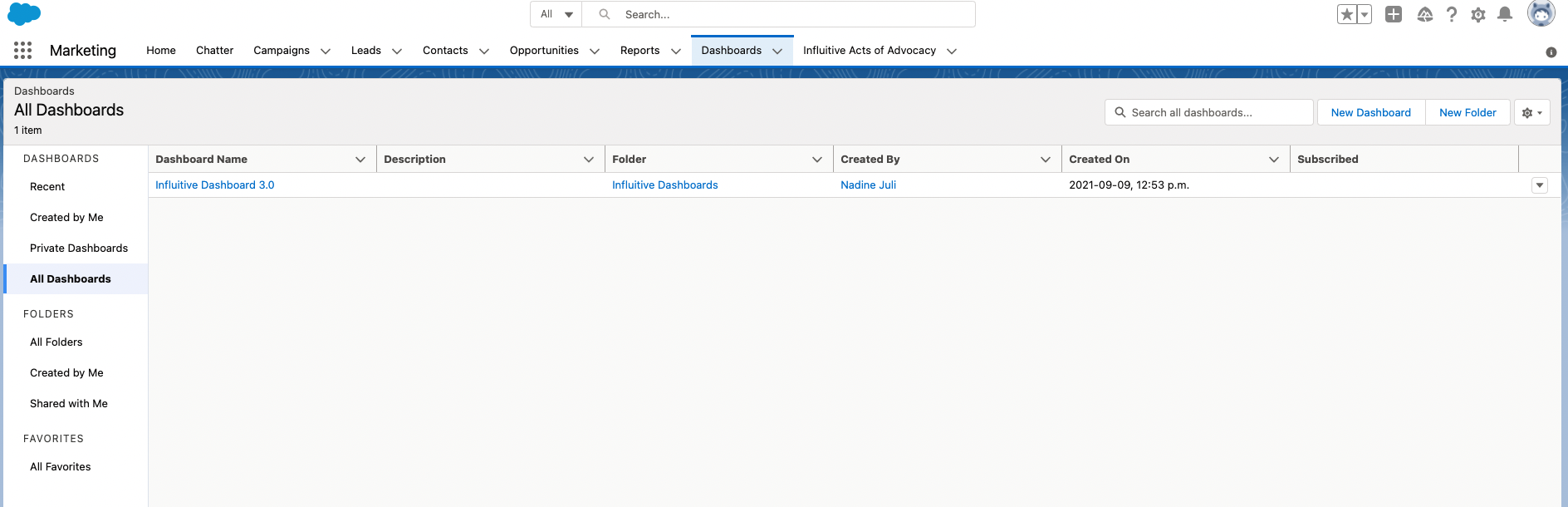Click the Favorites star icon
The height and width of the screenshot is (507, 1568).
(1347, 14)
